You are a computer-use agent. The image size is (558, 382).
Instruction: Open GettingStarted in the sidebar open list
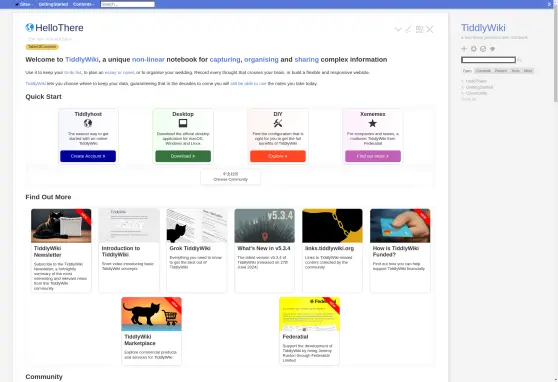479,87
